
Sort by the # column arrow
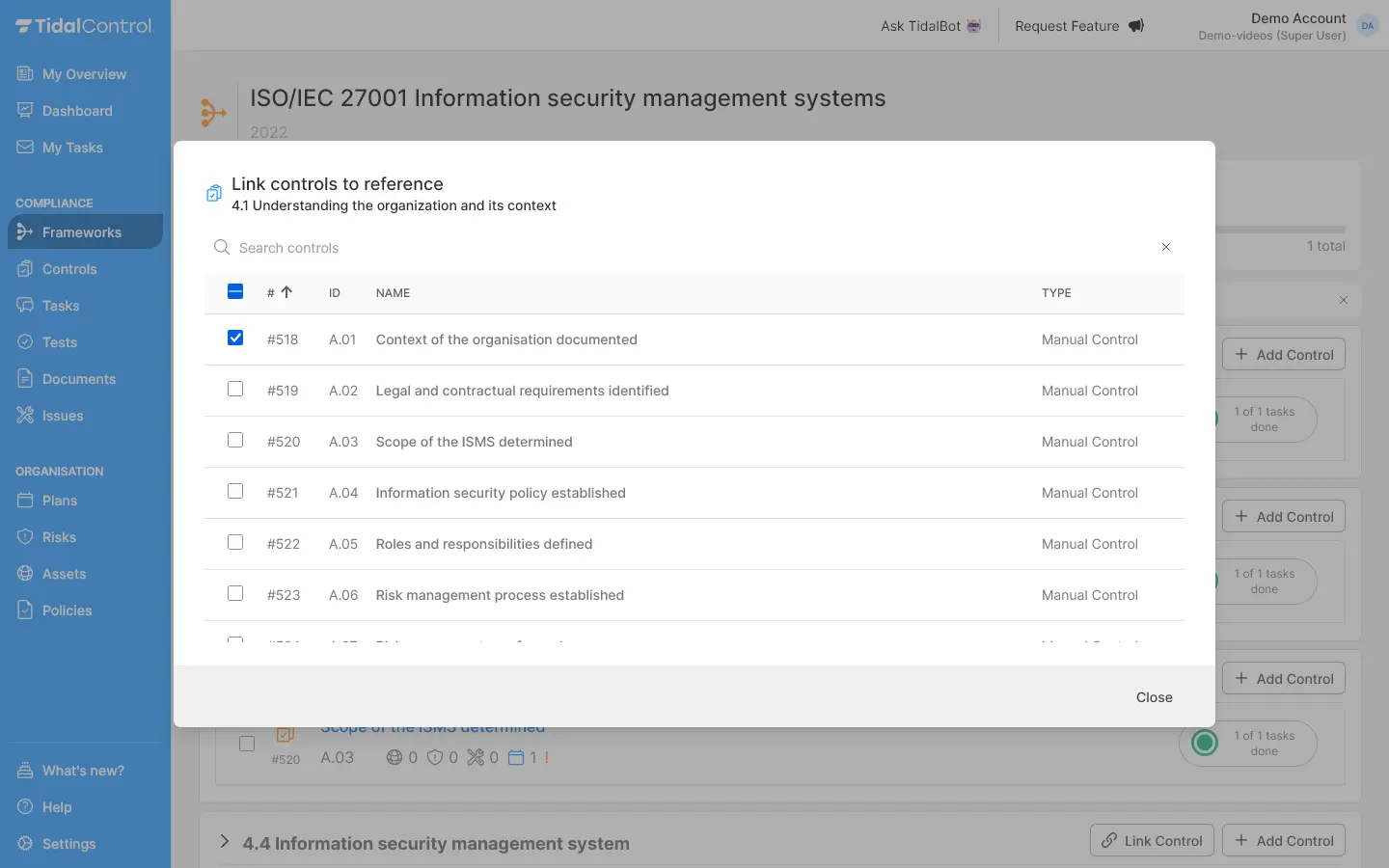tap(286, 292)
